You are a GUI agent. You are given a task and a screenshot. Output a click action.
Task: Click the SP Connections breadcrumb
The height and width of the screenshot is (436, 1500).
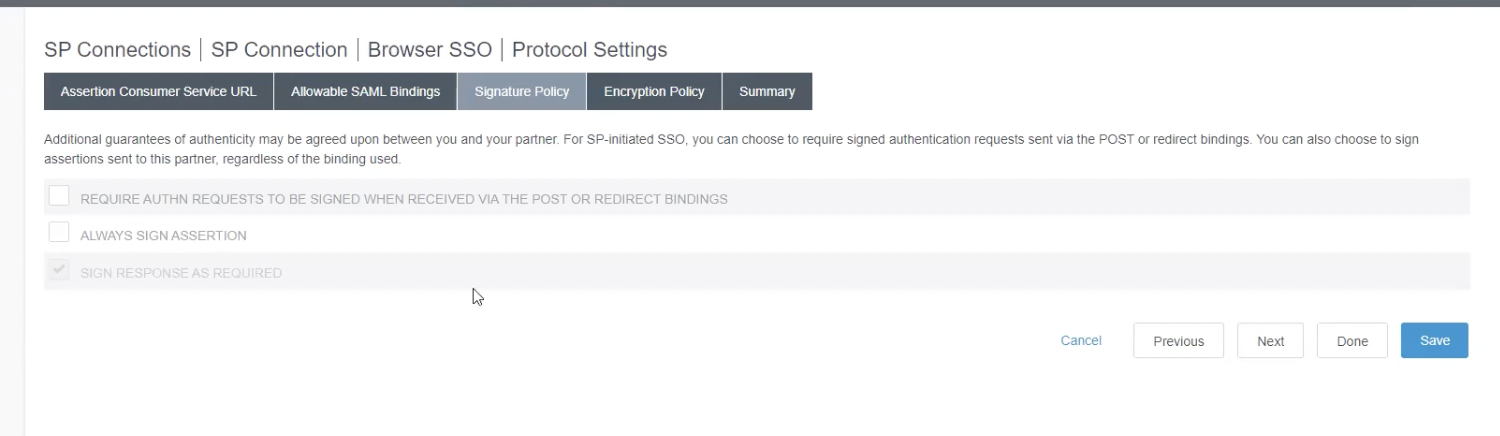point(117,50)
